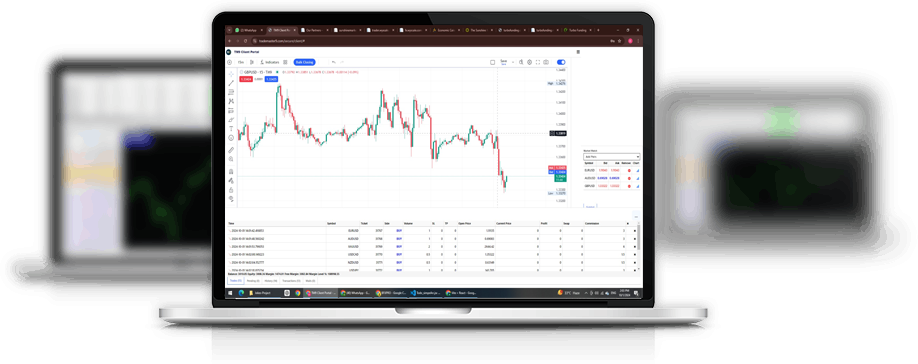
Task: Toggle the blue switch in chart toolbar
Action: point(561,62)
